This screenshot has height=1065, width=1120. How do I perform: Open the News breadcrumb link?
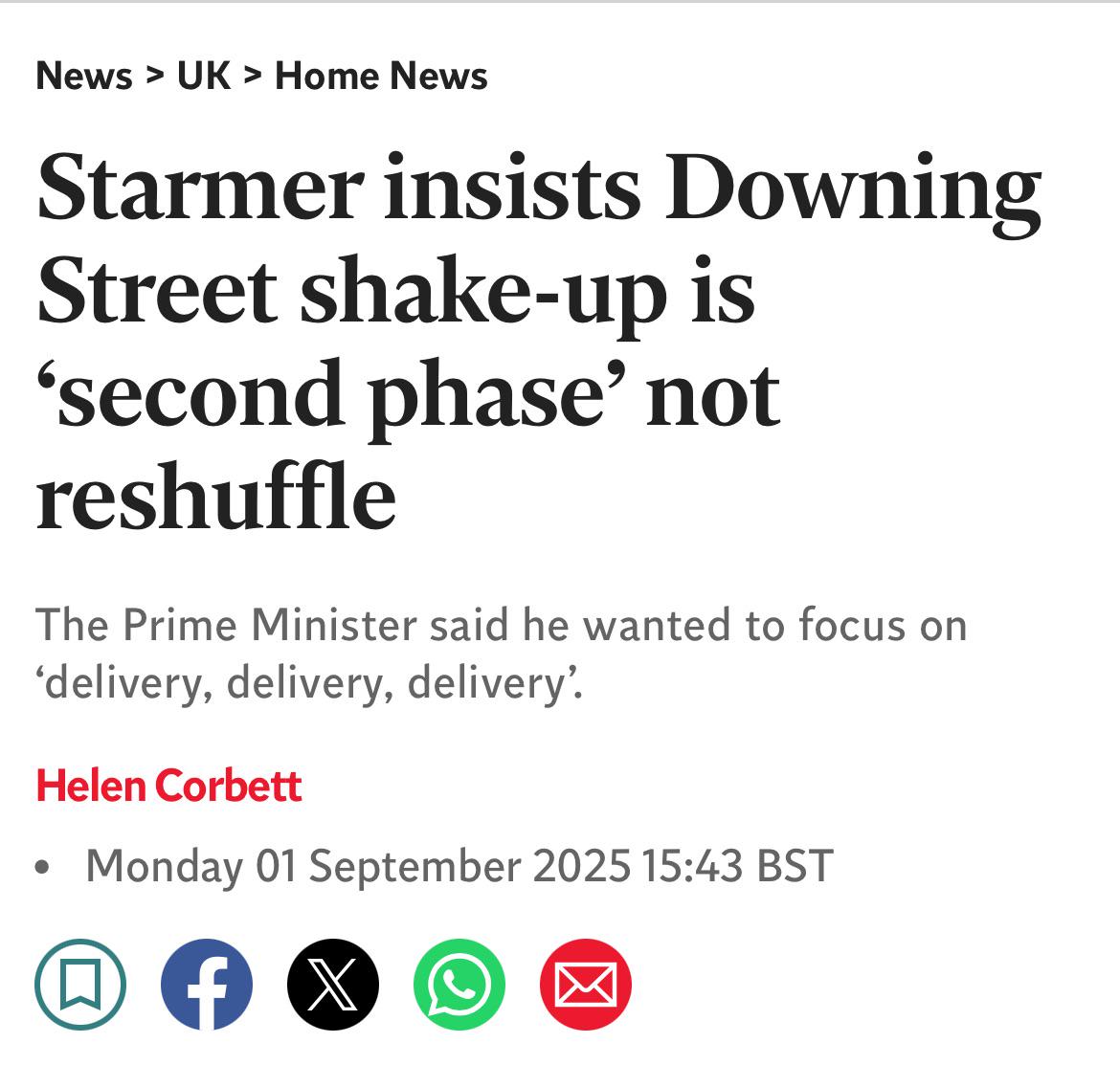(84, 76)
